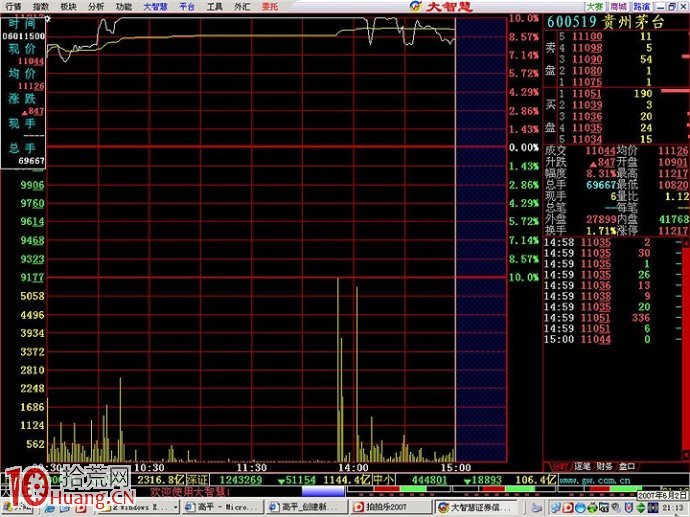Open the 行情 menu
Image resolution: width=690 pixels, height=517 pixels.
point(13,7)
